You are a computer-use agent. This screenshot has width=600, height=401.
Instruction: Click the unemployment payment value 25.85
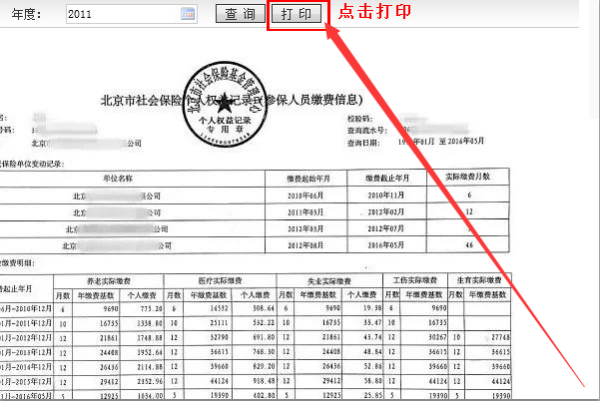(x=373, y=396)
